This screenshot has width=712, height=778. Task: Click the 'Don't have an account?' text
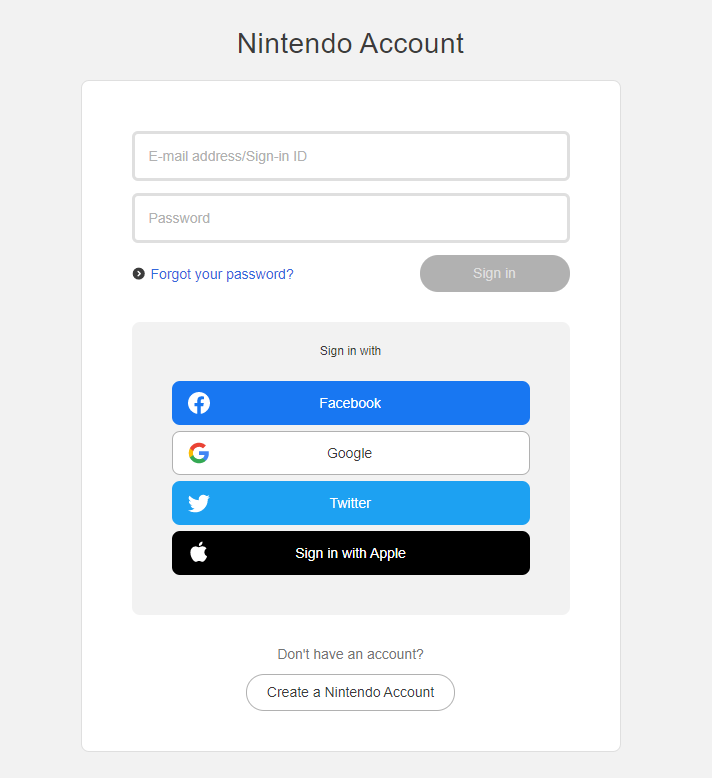coord(350,654)
